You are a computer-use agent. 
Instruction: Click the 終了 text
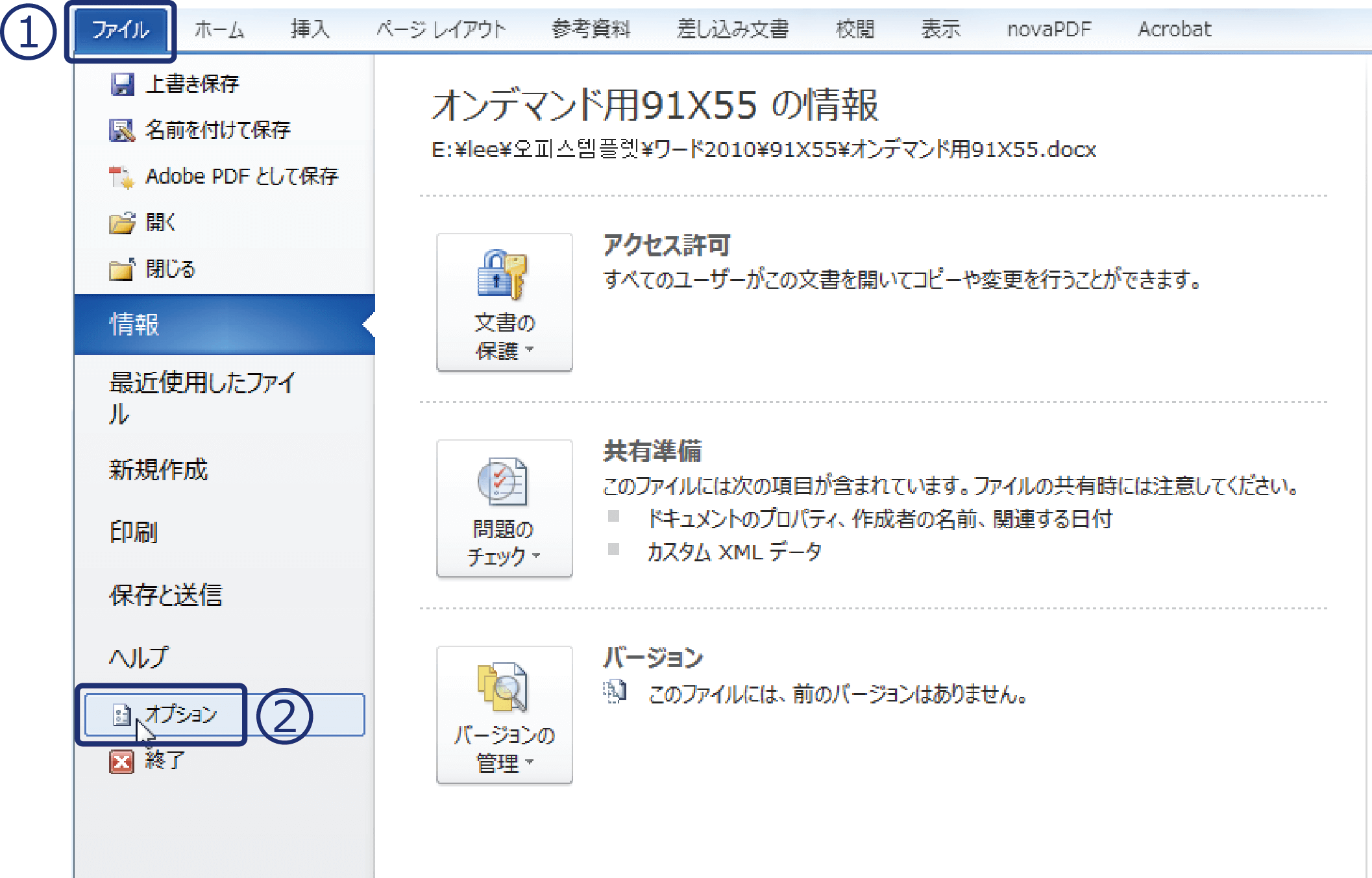click(165, 760)
